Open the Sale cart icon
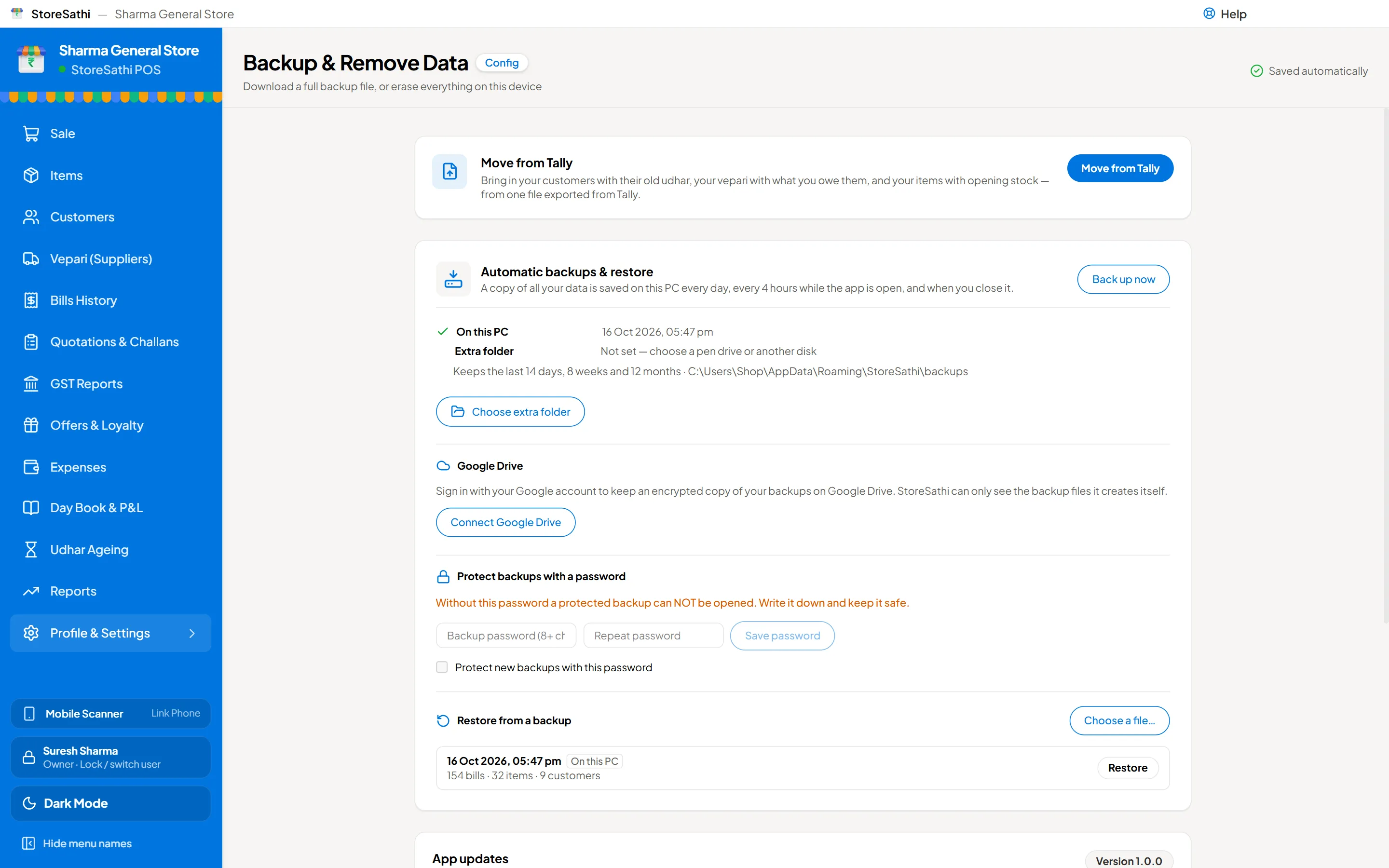This screenshot has height=868, width=1389. click(31, 134)
